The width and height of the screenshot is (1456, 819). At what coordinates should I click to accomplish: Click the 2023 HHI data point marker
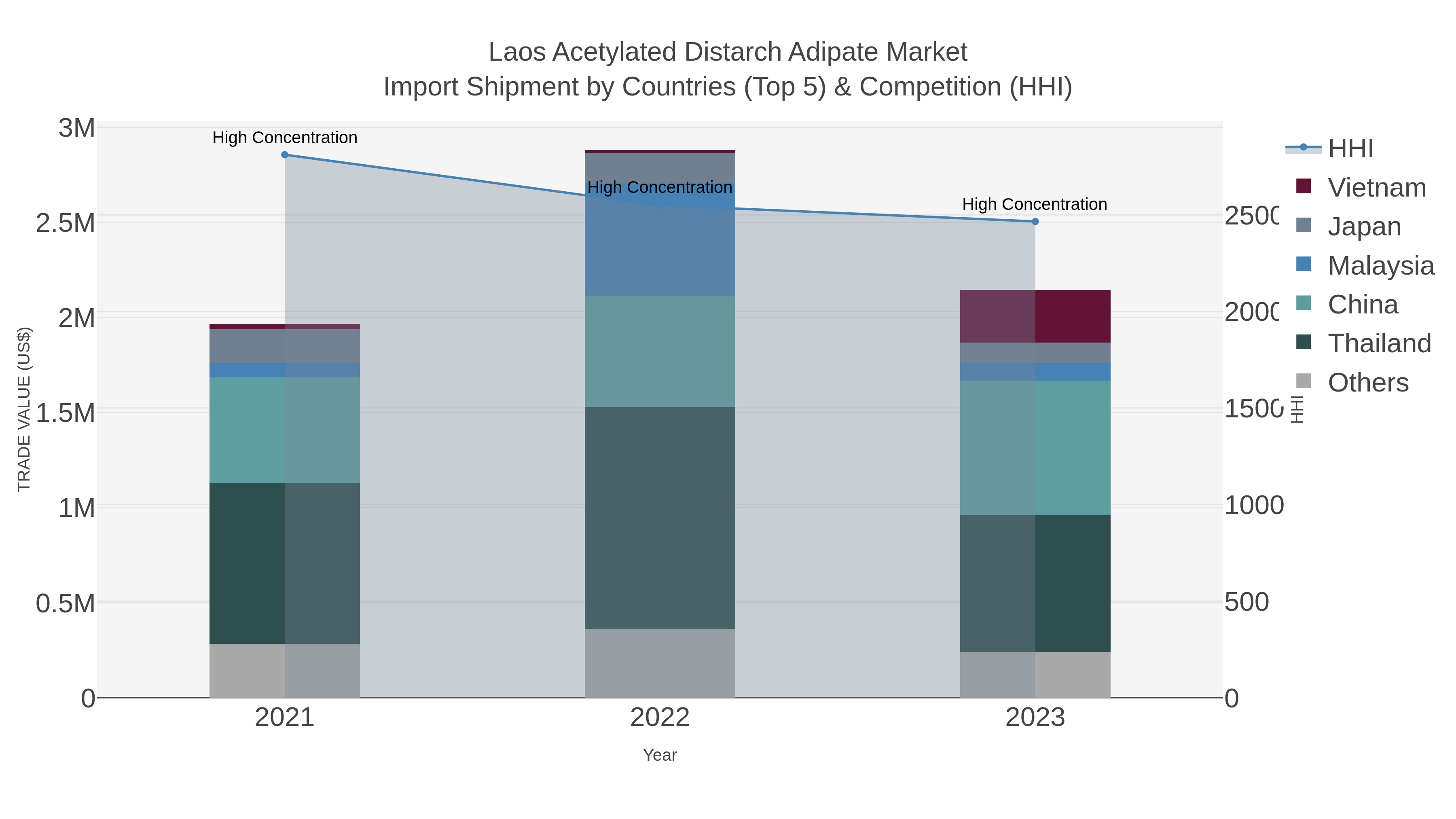pyautogui.click(x=1035, y=222)
